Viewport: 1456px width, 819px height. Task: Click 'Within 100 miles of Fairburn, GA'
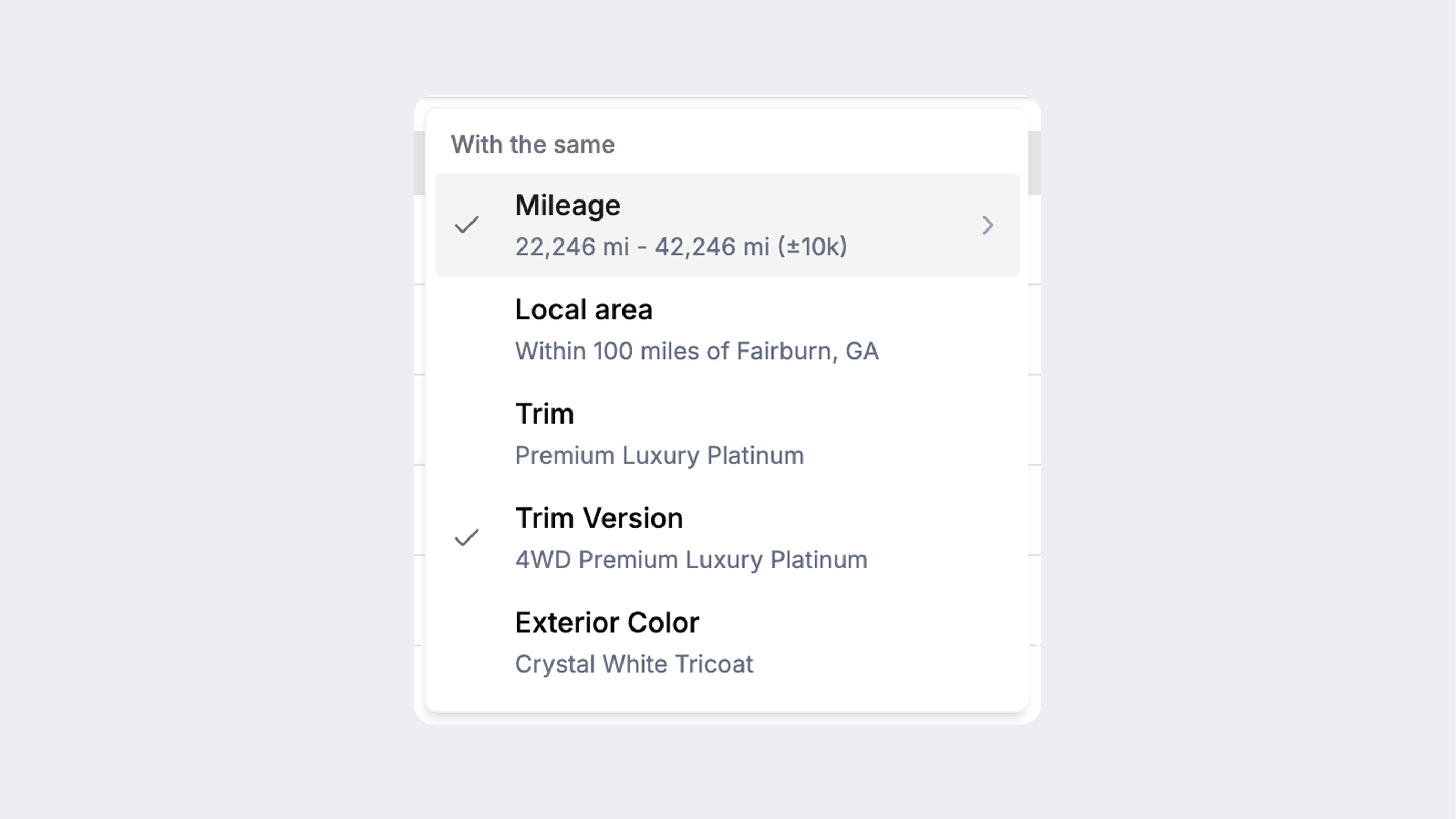(696, 351)
